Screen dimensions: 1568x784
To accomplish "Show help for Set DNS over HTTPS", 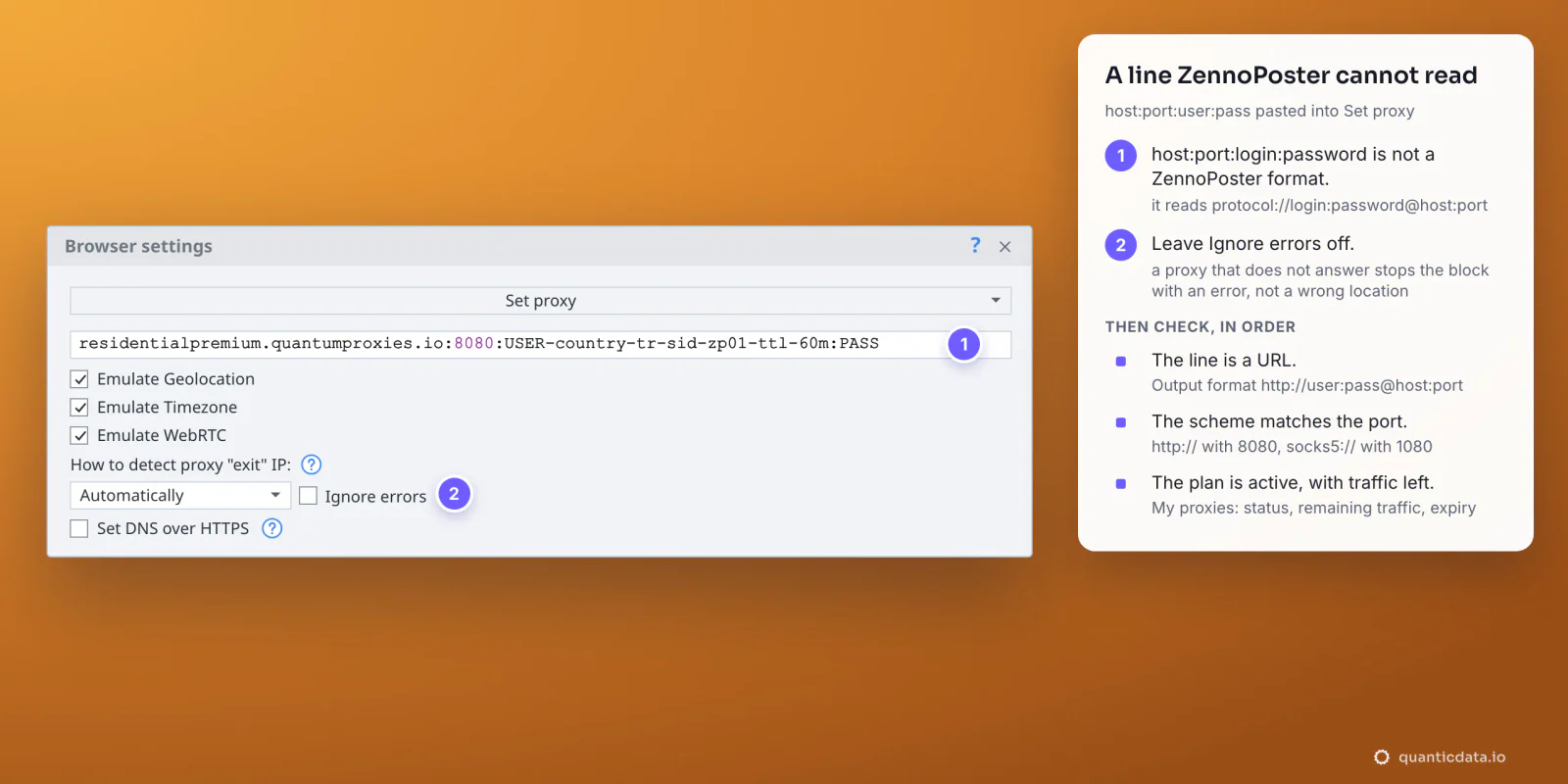I will [272, 529].
